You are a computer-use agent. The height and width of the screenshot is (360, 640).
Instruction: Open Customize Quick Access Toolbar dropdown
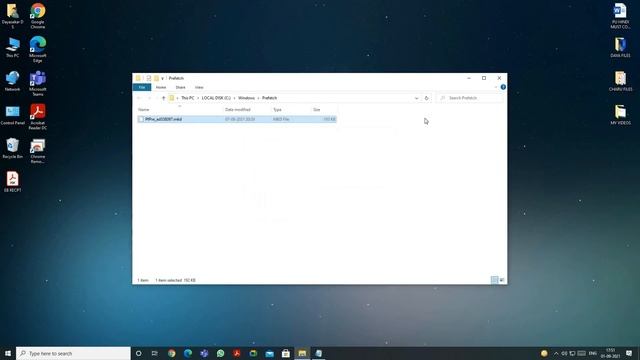[162, 78]
